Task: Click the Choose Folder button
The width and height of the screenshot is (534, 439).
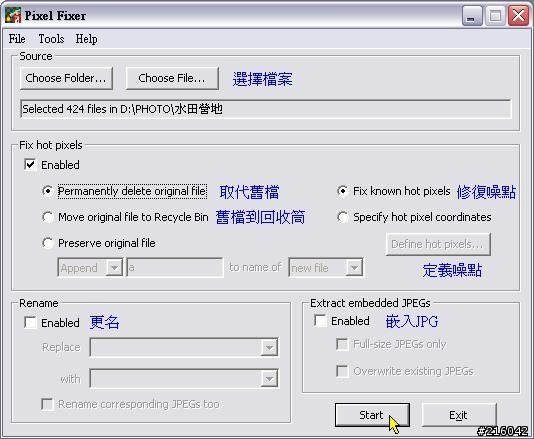Action: (x=66, y=78)
